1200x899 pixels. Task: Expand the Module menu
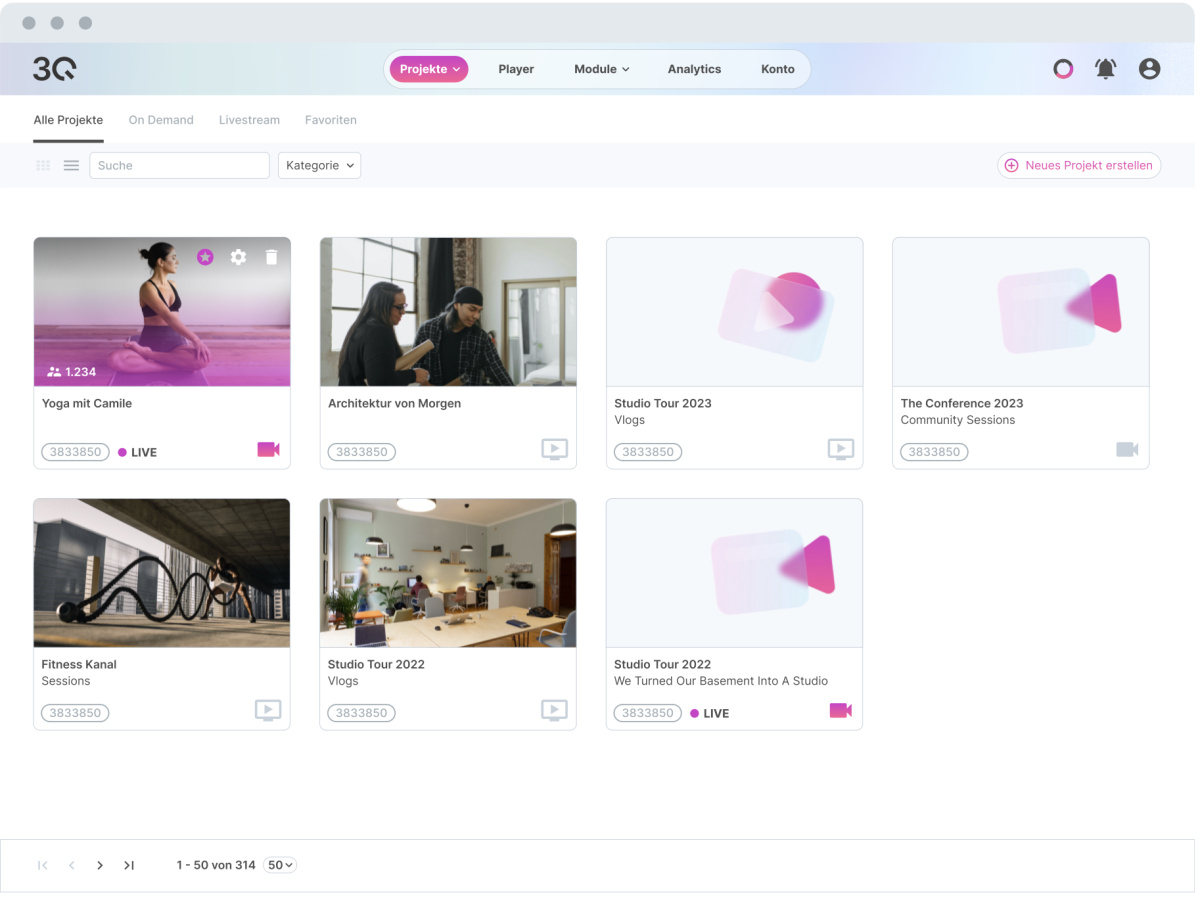coord(601,69)
